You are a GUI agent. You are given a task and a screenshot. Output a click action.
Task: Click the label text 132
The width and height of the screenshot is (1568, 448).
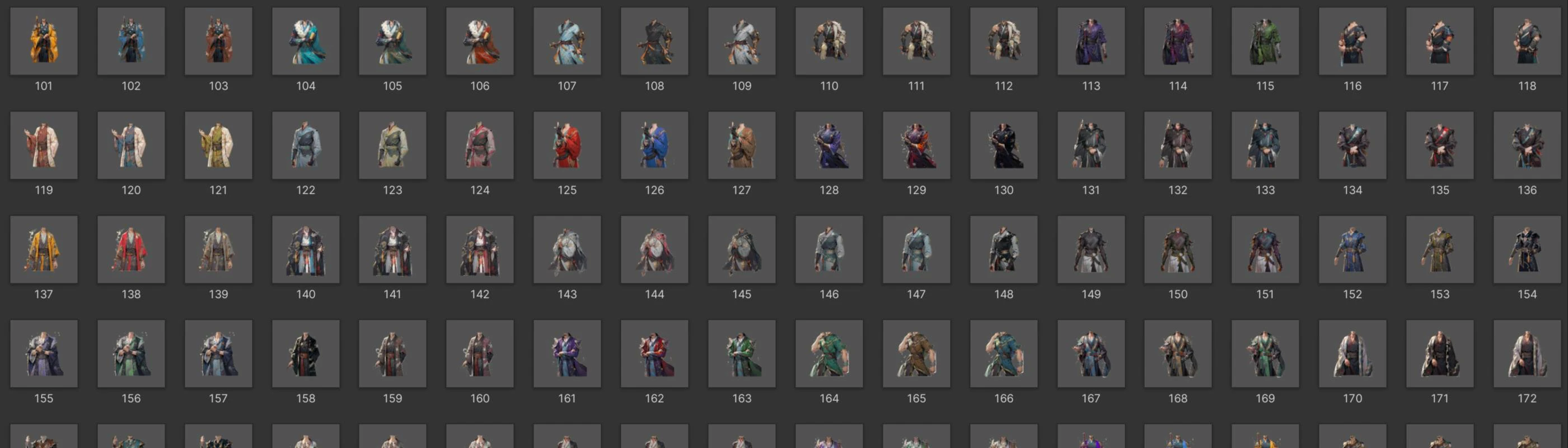point(1178,190)
